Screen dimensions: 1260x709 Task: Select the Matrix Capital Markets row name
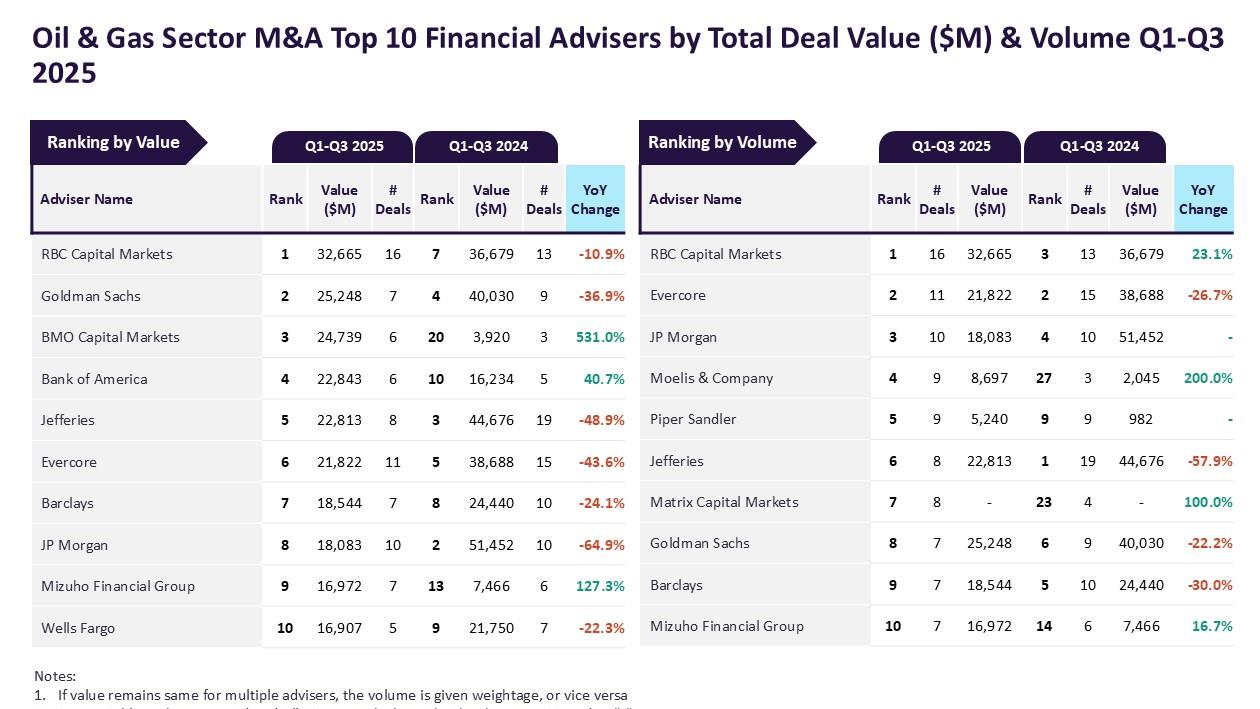tap(724, 502)
